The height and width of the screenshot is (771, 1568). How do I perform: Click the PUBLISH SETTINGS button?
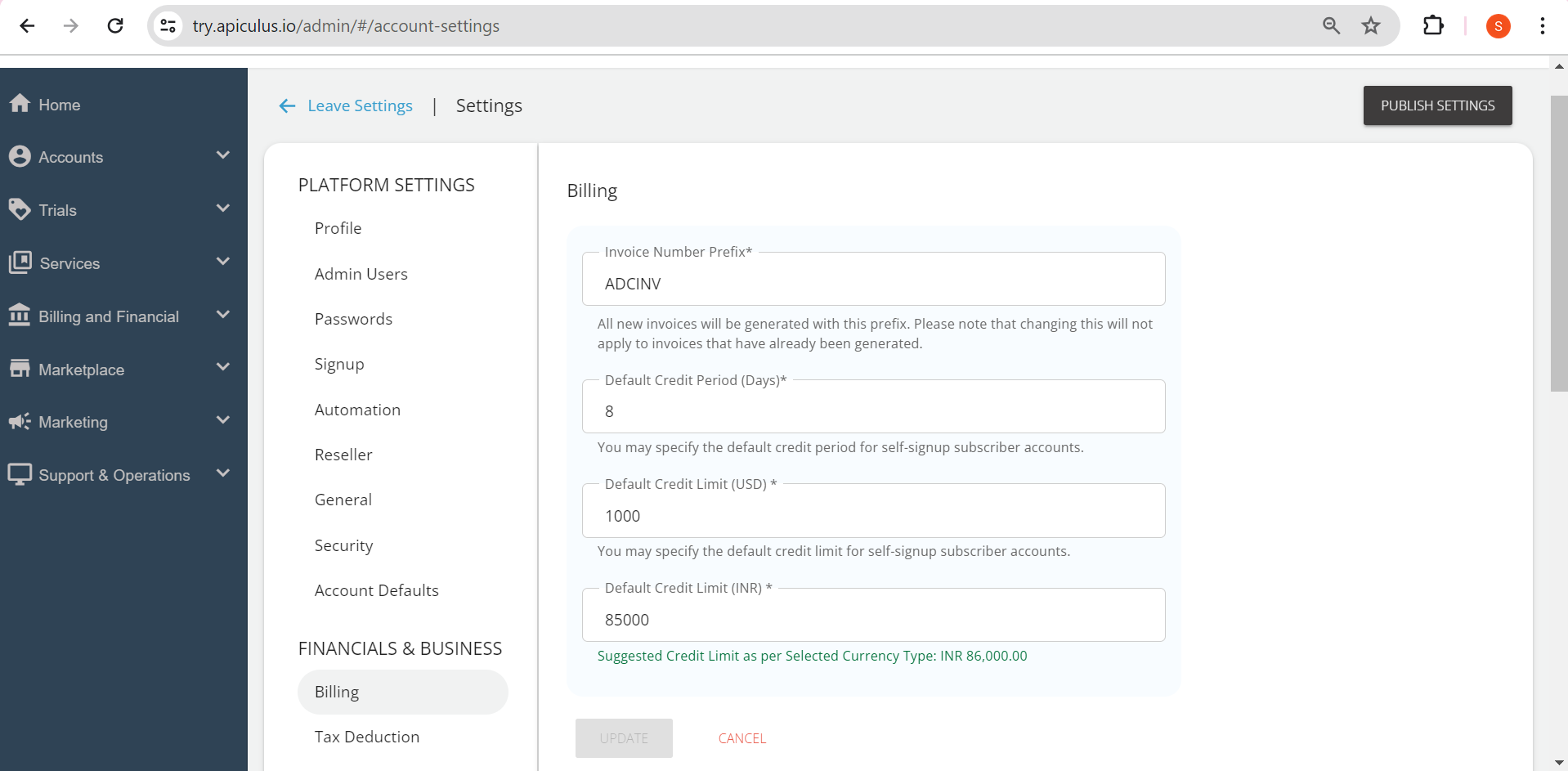coord(1436,105)
